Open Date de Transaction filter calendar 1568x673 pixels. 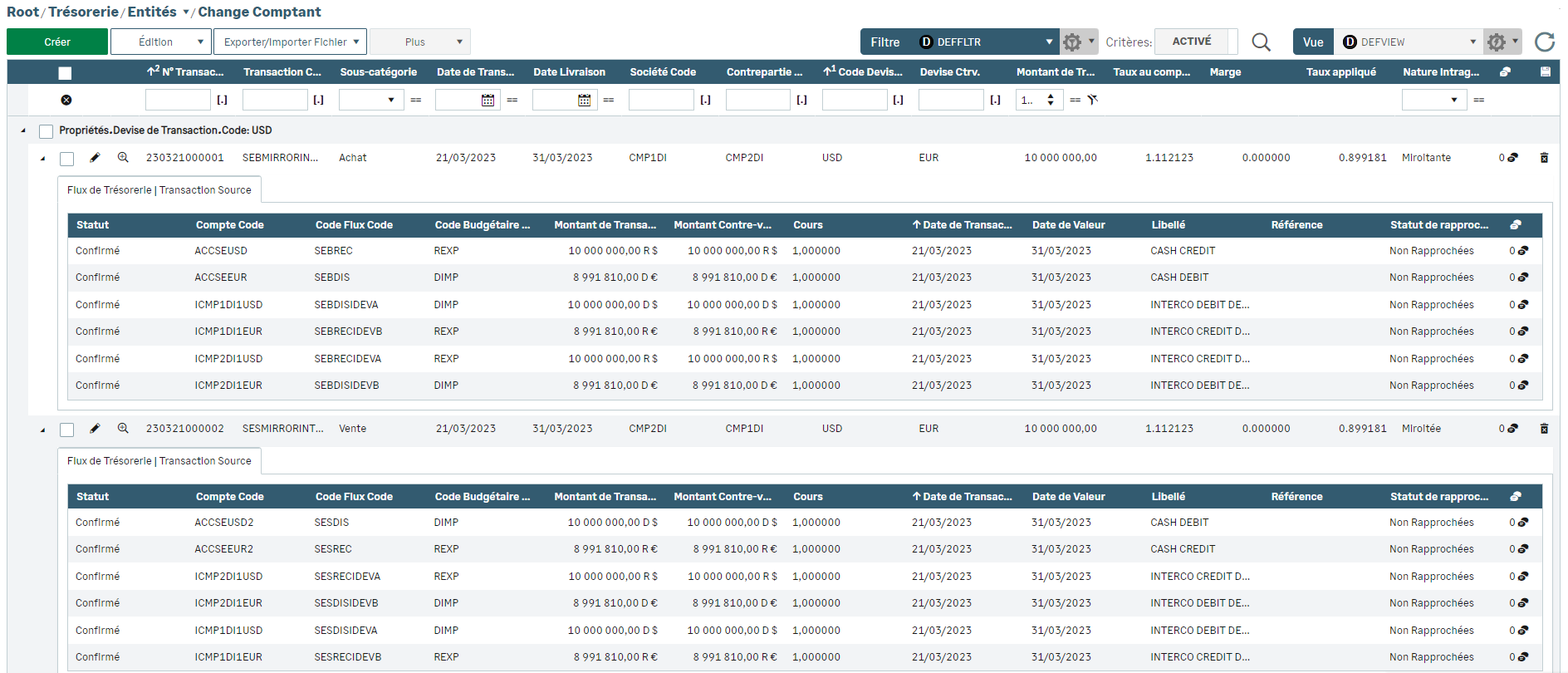[x=488, y=101]
